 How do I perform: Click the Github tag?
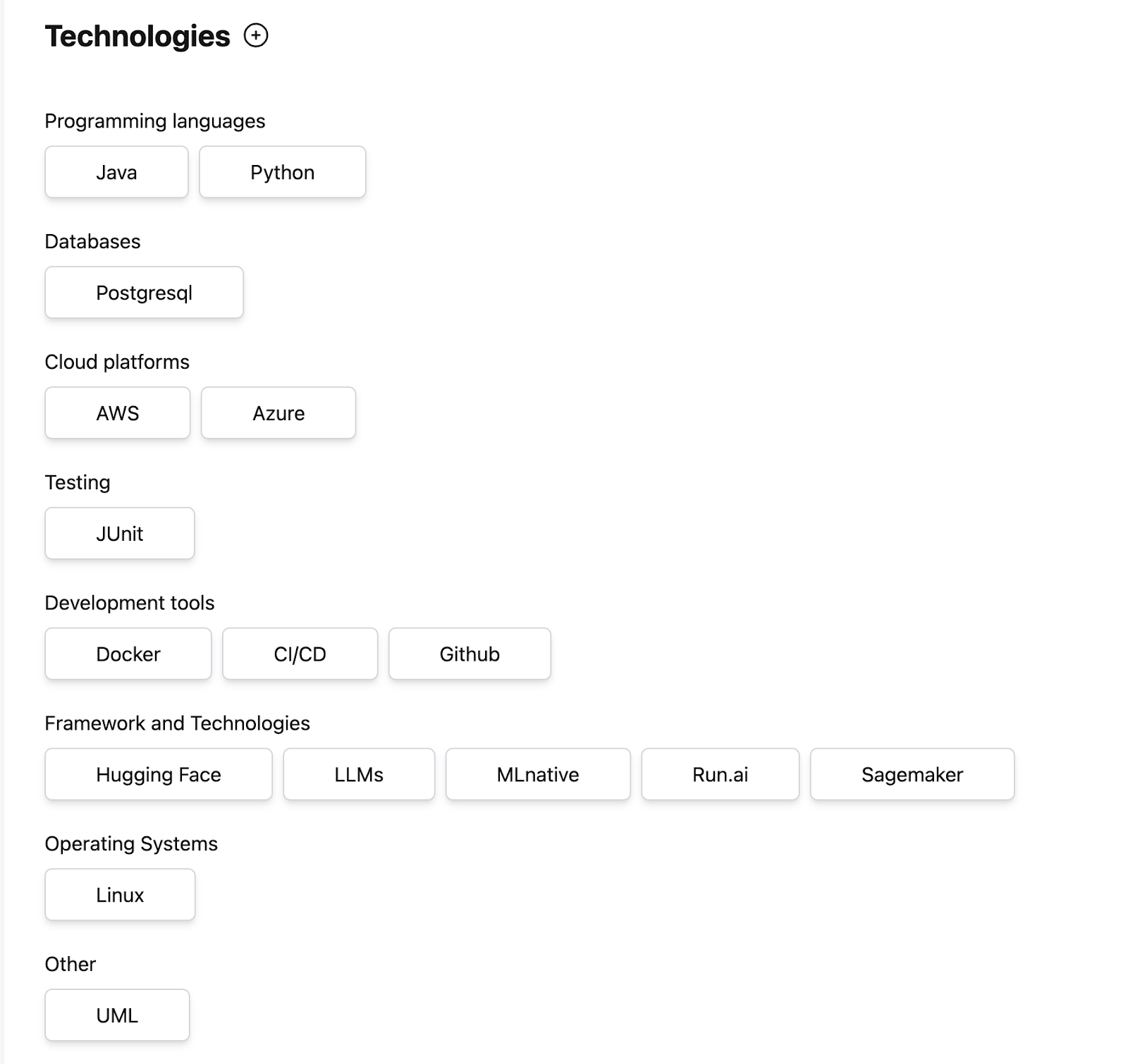click(x=470, y=654)
